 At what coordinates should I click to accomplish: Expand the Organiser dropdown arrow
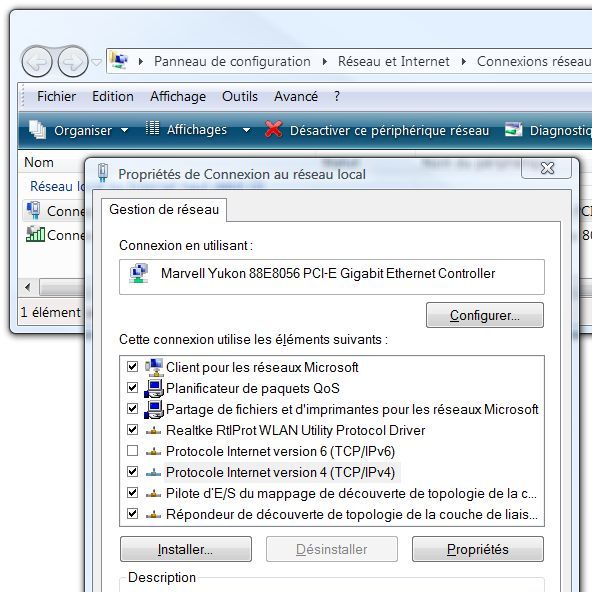(124, 131)
